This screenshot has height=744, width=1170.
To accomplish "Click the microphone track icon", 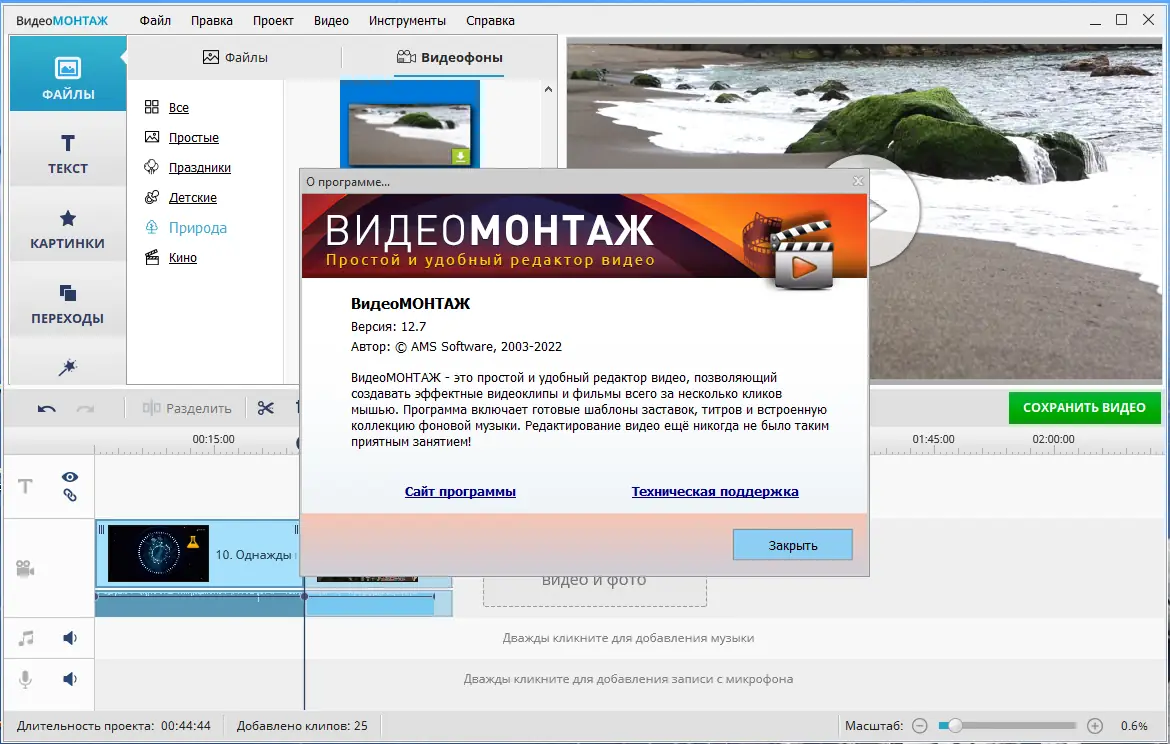I will [25, 679].
